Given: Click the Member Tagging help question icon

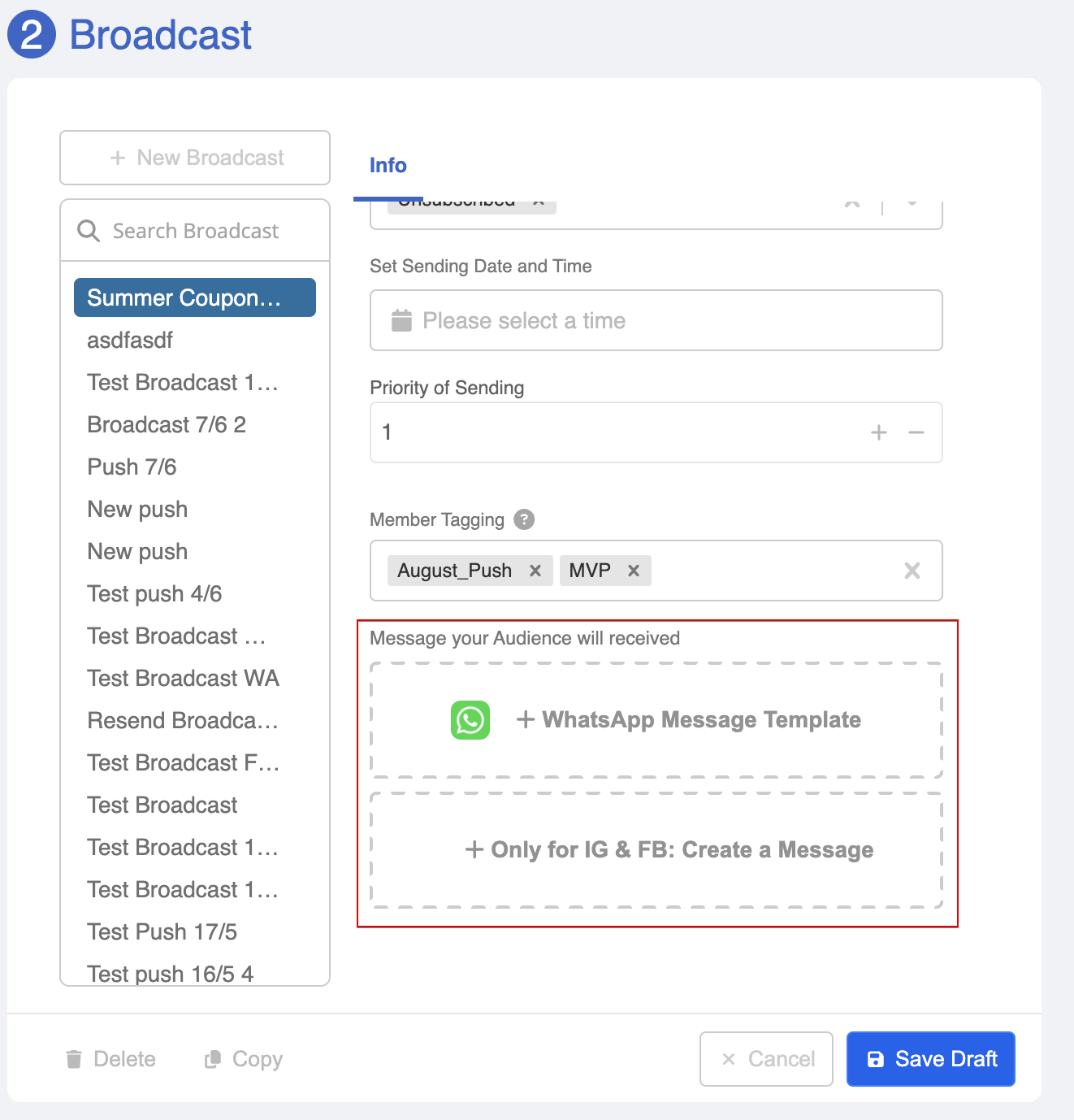Looking at the screenshot, I should (x=525, y=519).
